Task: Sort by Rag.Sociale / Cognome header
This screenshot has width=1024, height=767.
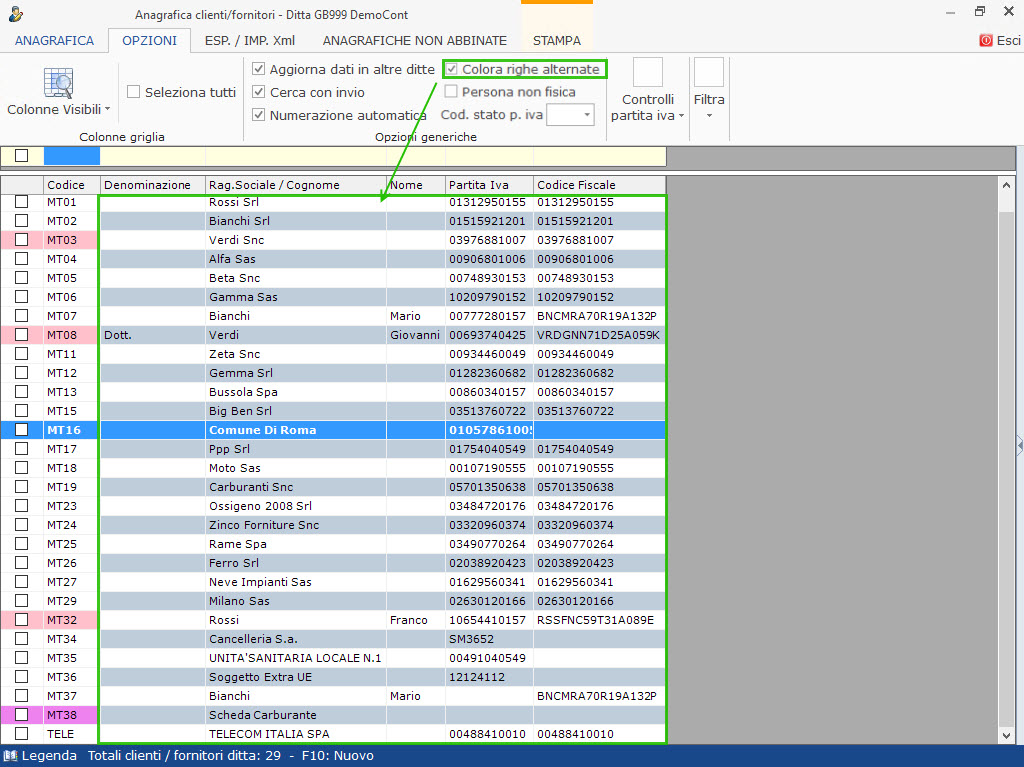Action: (x=296, y=185)
